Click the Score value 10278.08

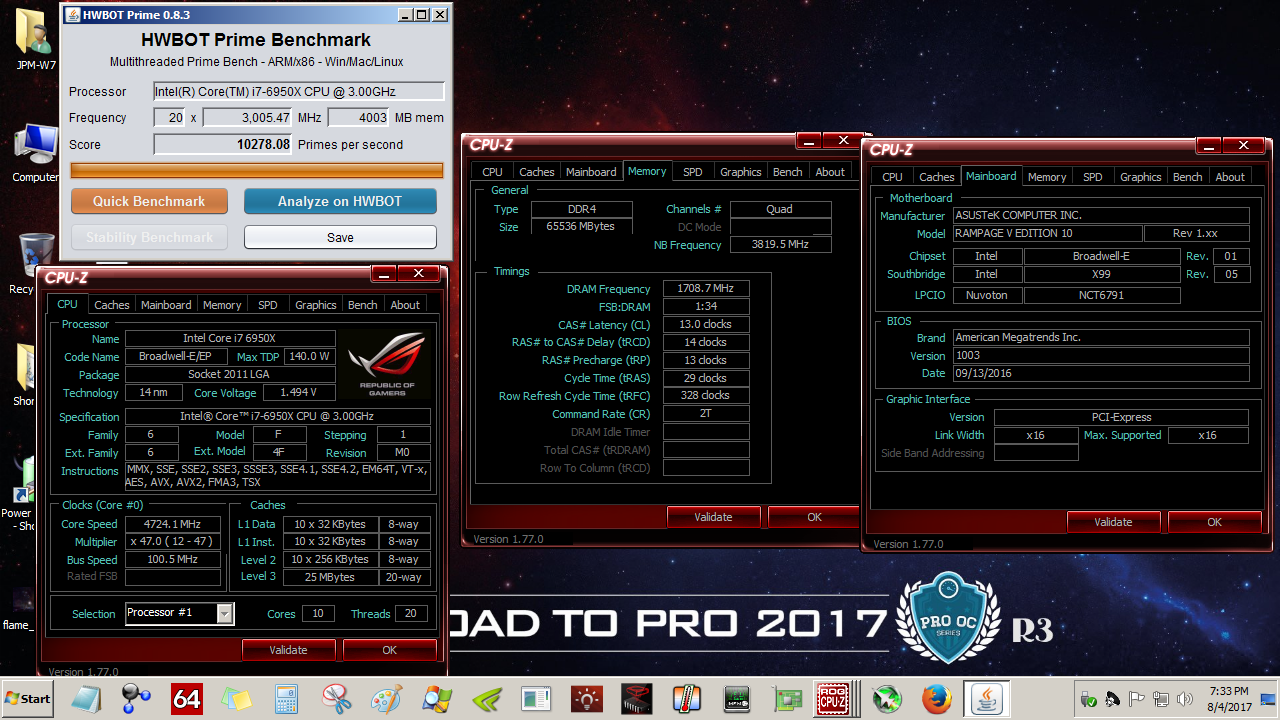pos(223,145)
